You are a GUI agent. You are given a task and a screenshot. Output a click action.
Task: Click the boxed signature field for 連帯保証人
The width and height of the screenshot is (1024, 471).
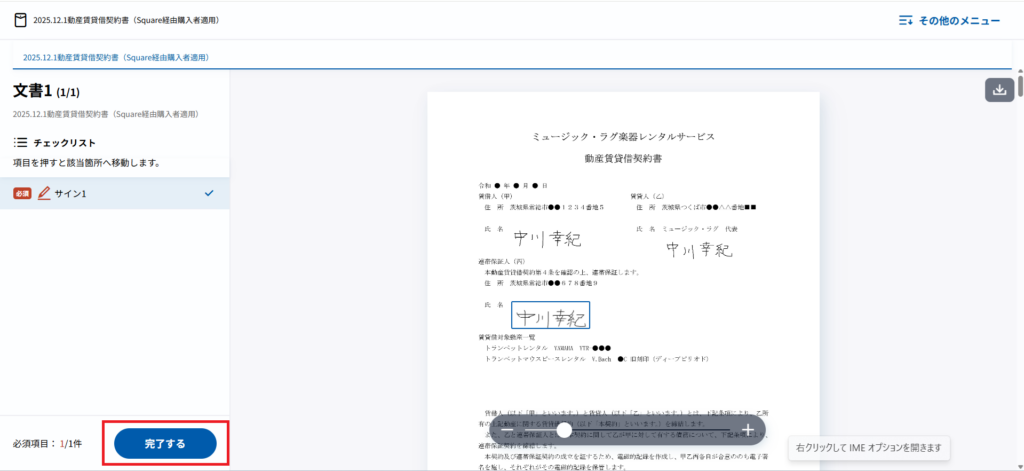coord(550,316)
